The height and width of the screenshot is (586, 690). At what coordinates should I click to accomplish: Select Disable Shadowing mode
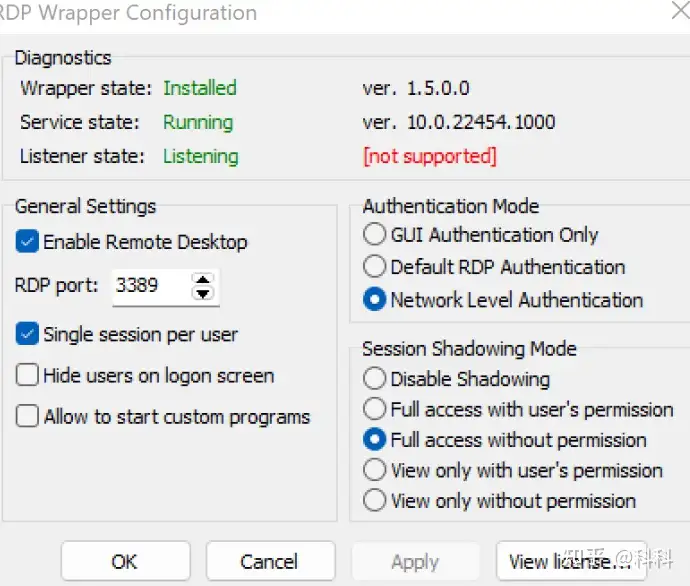(374, 378)
